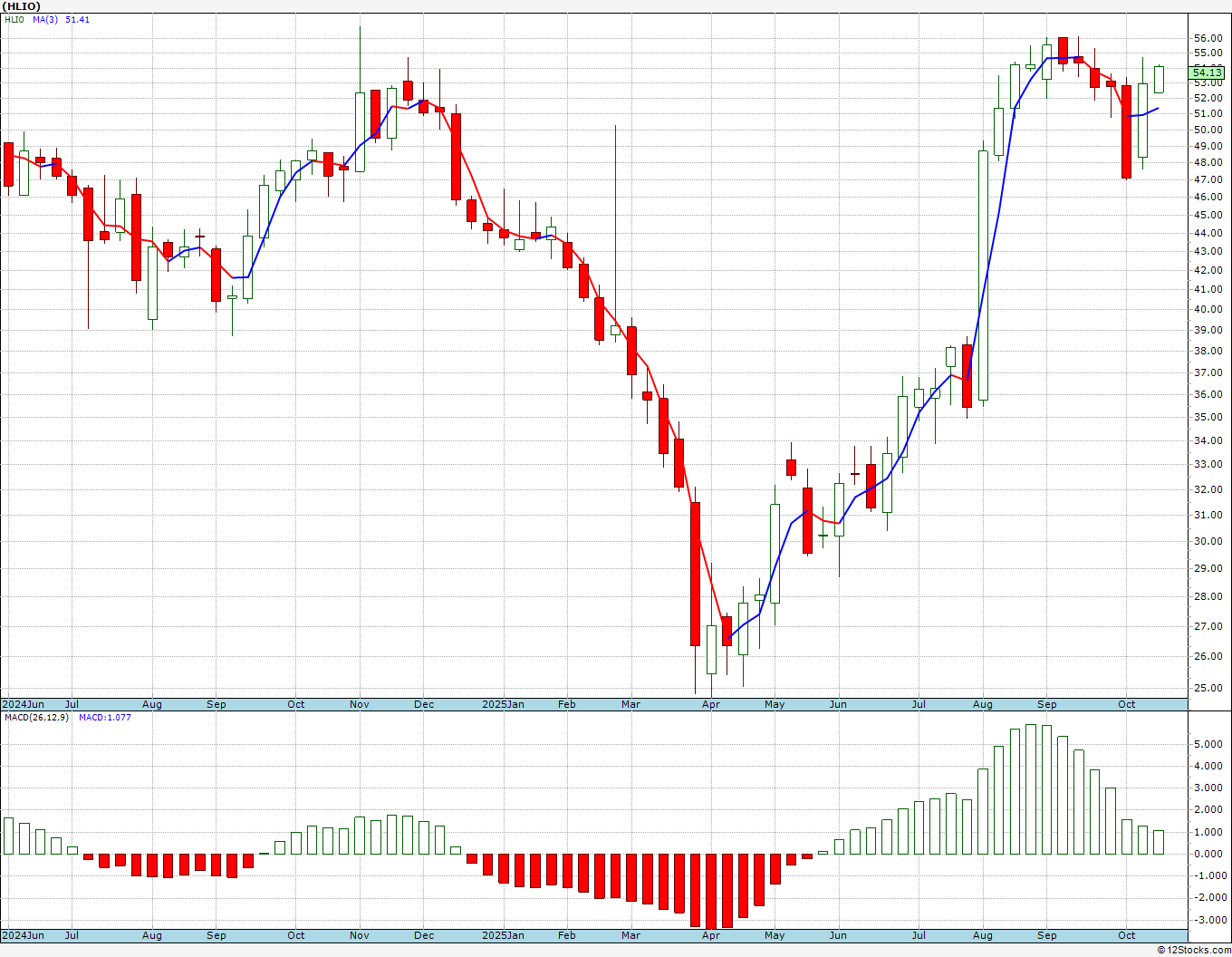Select the 55.00 price axis label
This screenshot has height=957, width=1232.
point(1208,53)
